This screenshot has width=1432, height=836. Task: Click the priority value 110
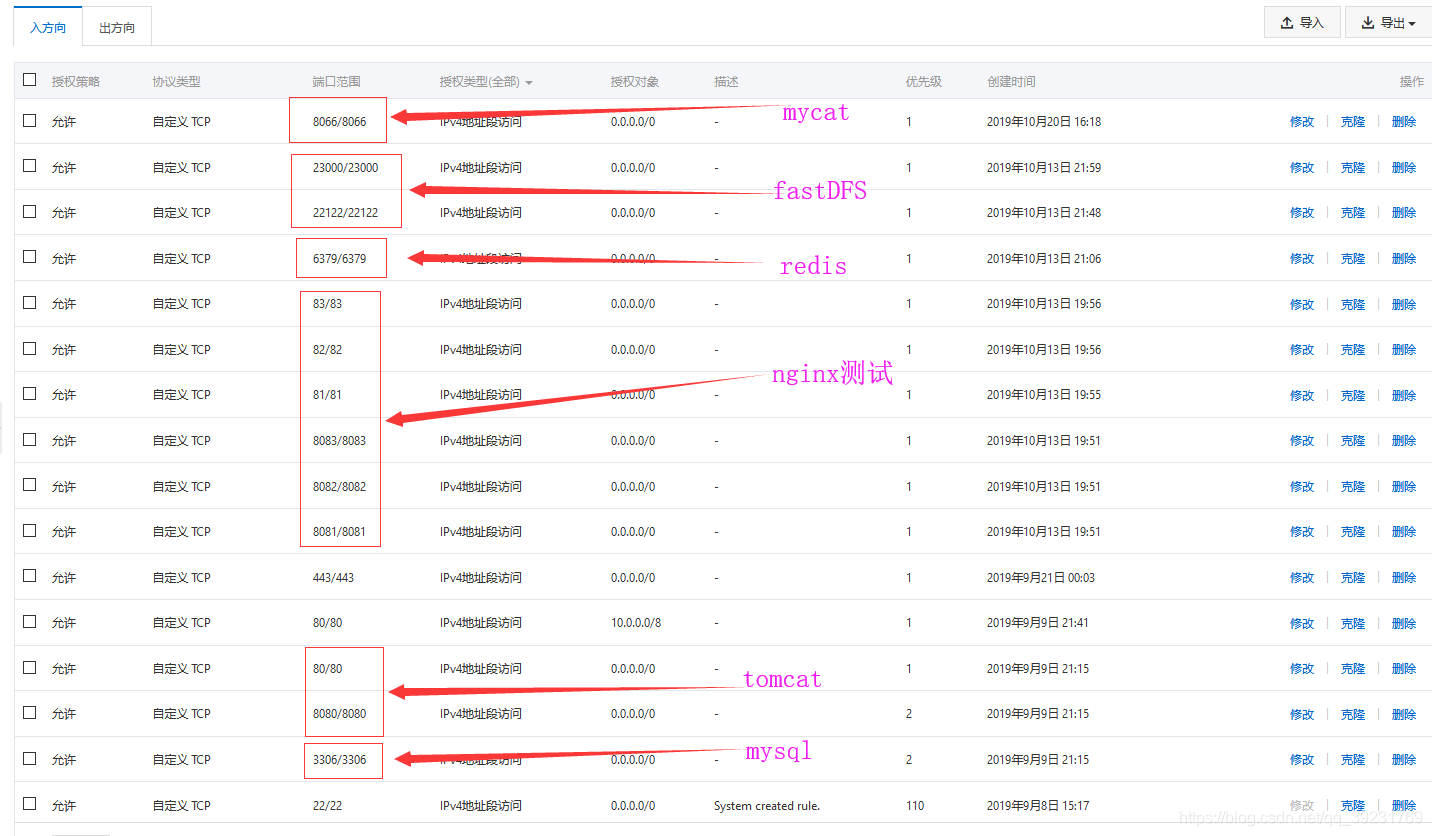pyautogui.click(x=915, y=806)
